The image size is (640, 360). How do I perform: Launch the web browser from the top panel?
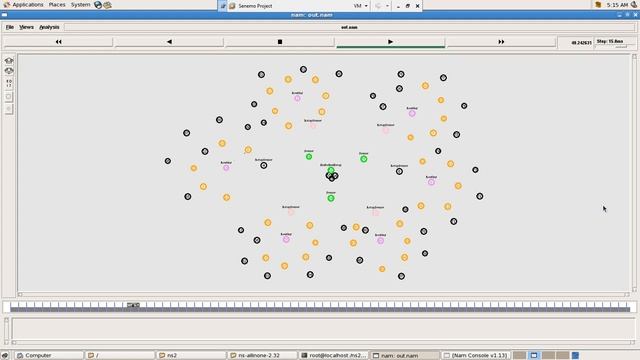point(98,5)
